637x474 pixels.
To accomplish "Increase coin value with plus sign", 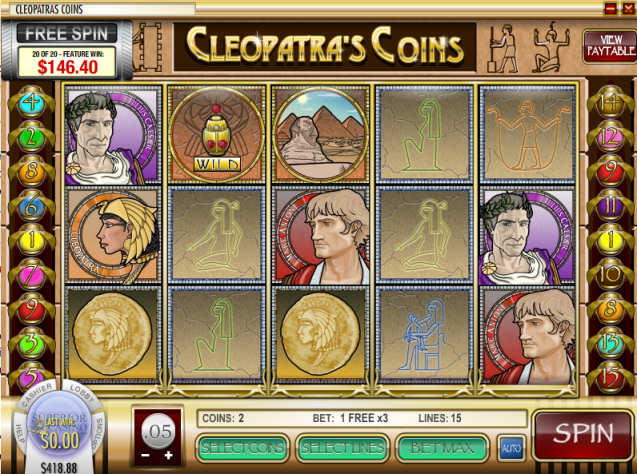I will tap(169, 456).
